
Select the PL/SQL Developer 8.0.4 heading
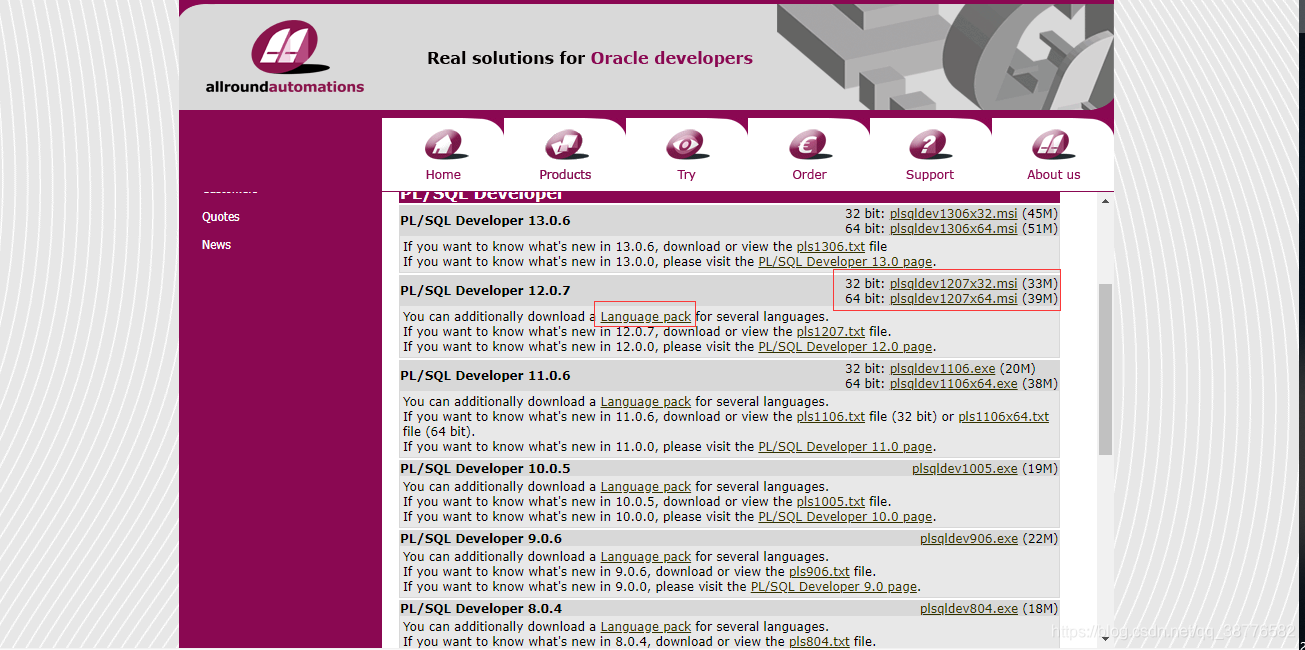pyautogui.click(x=481, y=608)
